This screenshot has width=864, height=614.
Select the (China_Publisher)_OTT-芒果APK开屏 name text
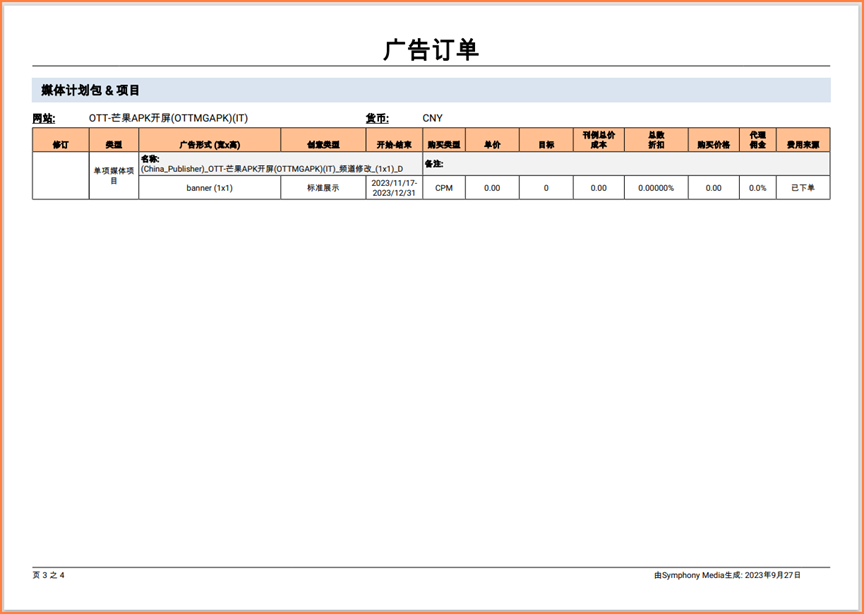point(272,169)
